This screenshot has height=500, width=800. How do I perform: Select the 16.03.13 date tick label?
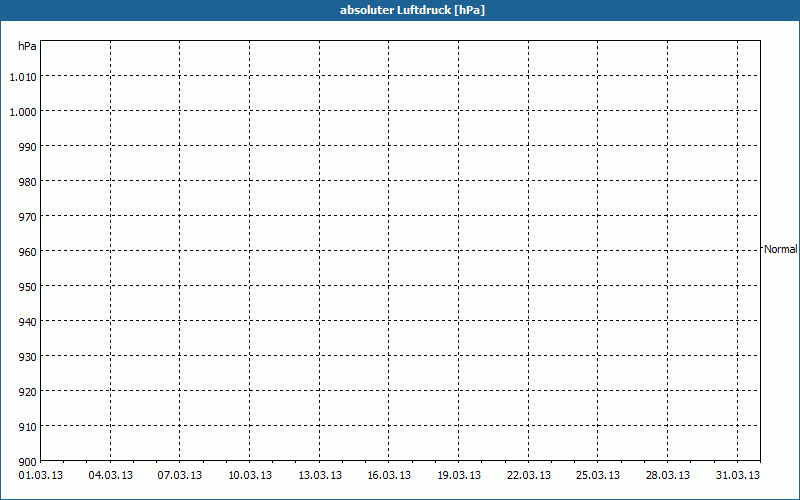pyautogui.click(x=389, y=476)
